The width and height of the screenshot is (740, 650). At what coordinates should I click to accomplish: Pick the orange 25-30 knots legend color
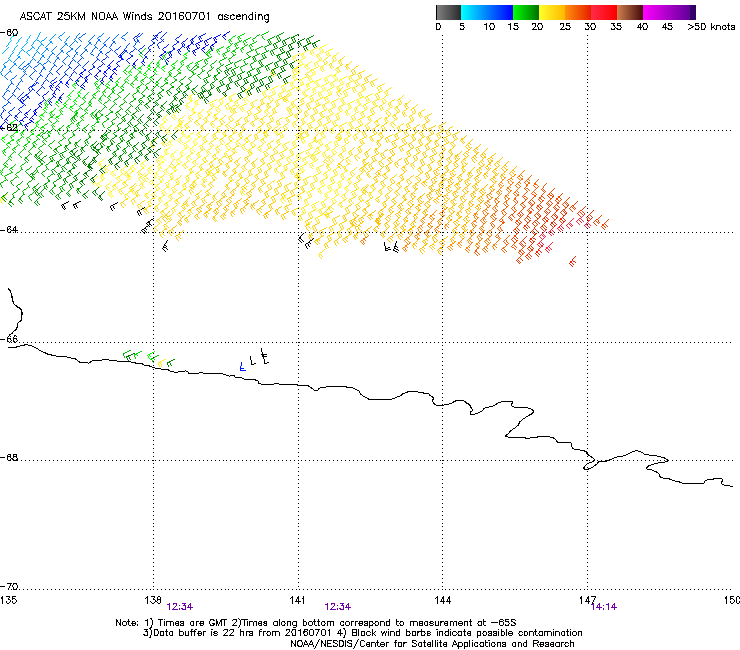click(x=578, y=12)
